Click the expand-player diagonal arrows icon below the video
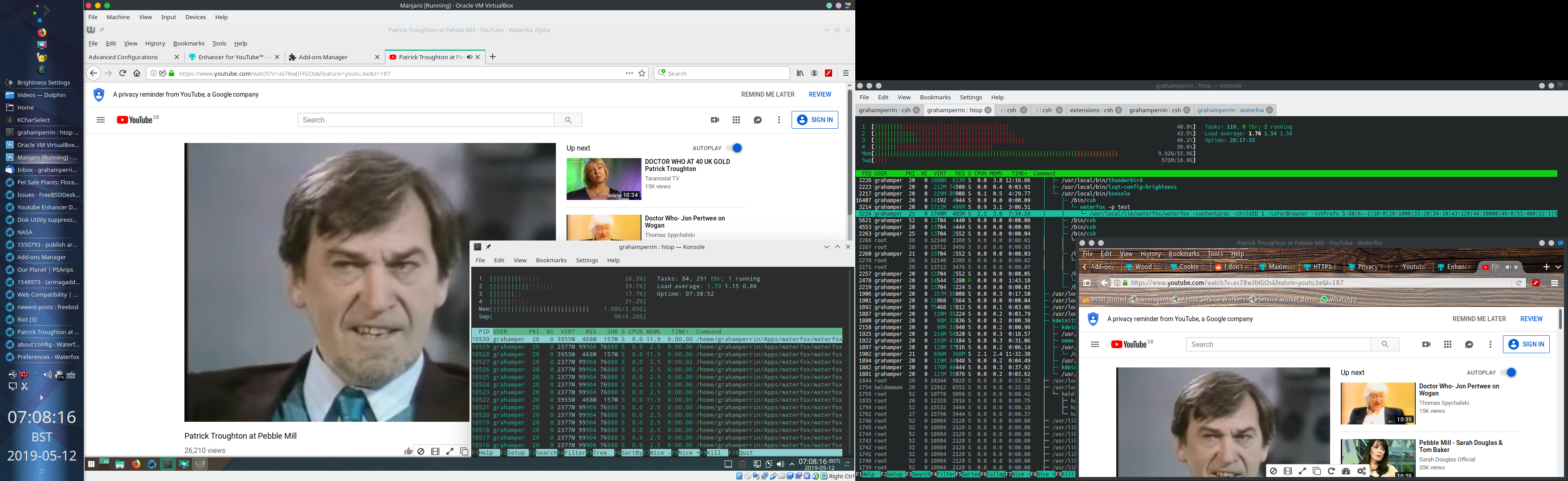Screen dimensions: 1568x481 click(x=450, y=451)
